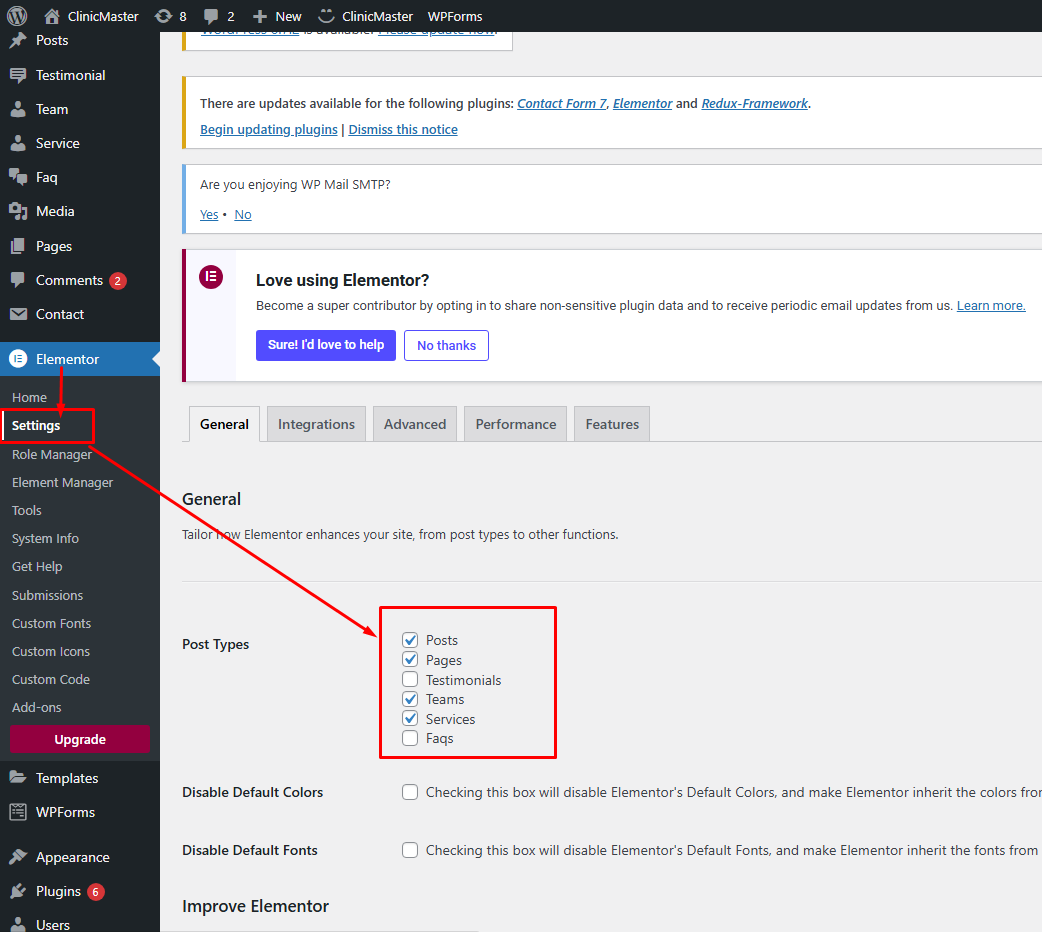Image resolution: width=1042 pixels, height=932 pixels.
Task: Click the No thanks button
Action: [x=447, y=345]
